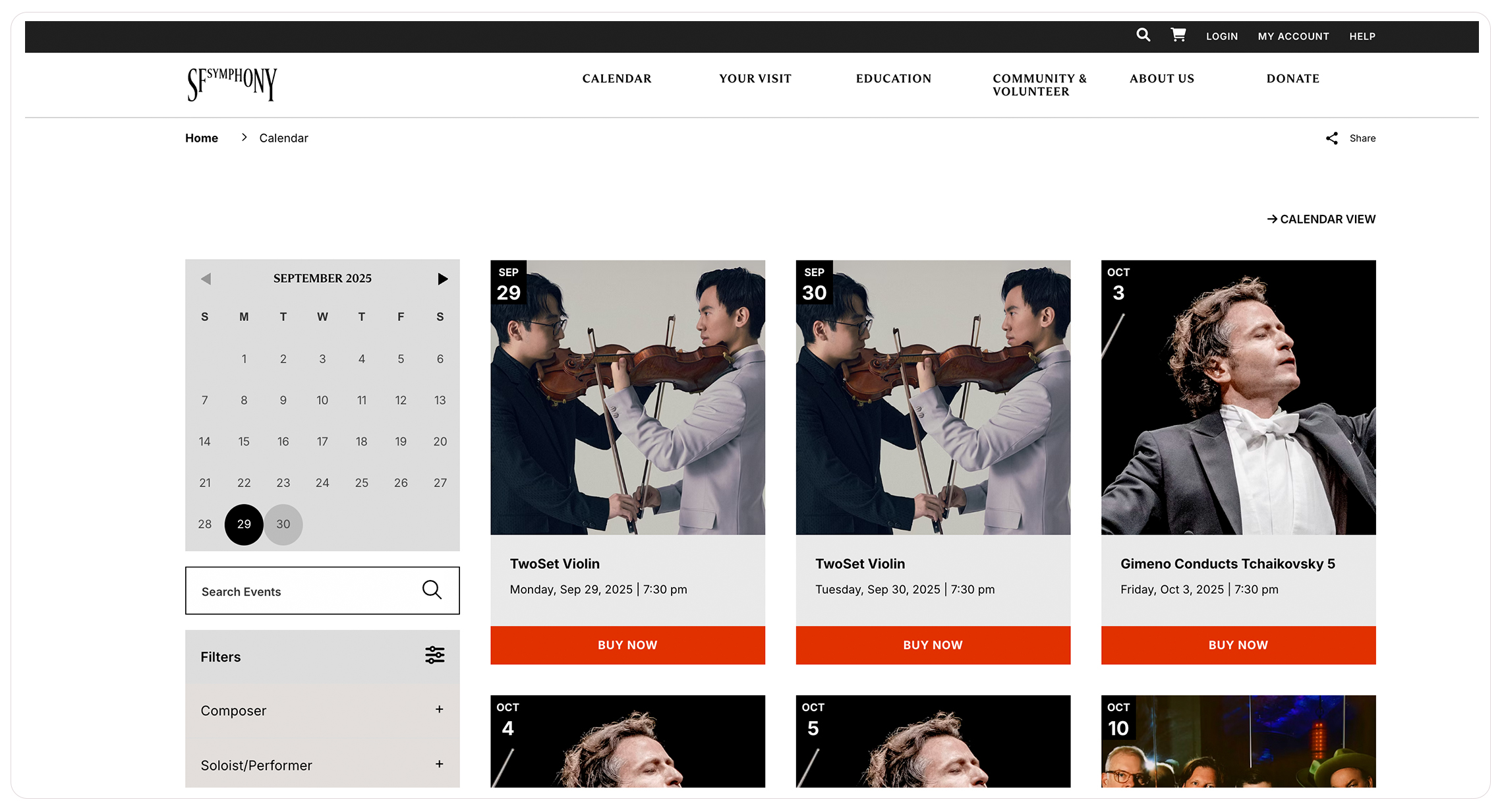This screenshot has width=1502, height=812.
Task: Expand the Composer filter
Action: [x=439, y=710]
